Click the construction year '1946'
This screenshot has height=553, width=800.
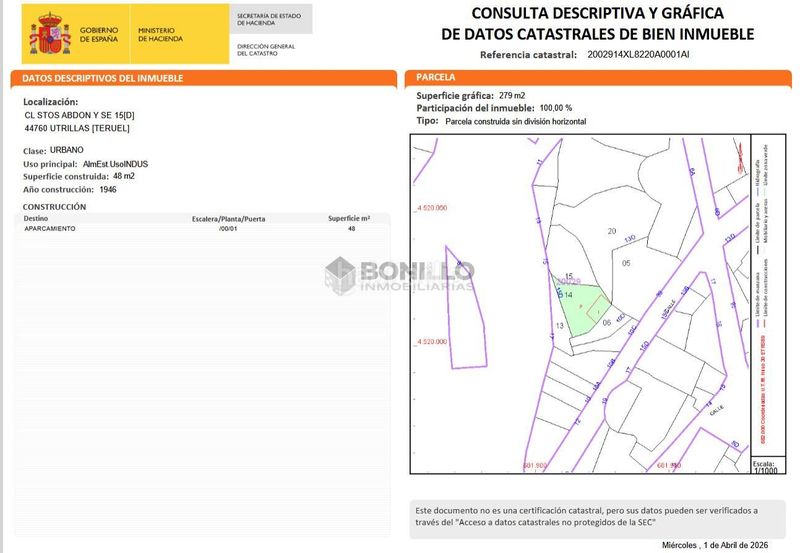coord(108,189)
